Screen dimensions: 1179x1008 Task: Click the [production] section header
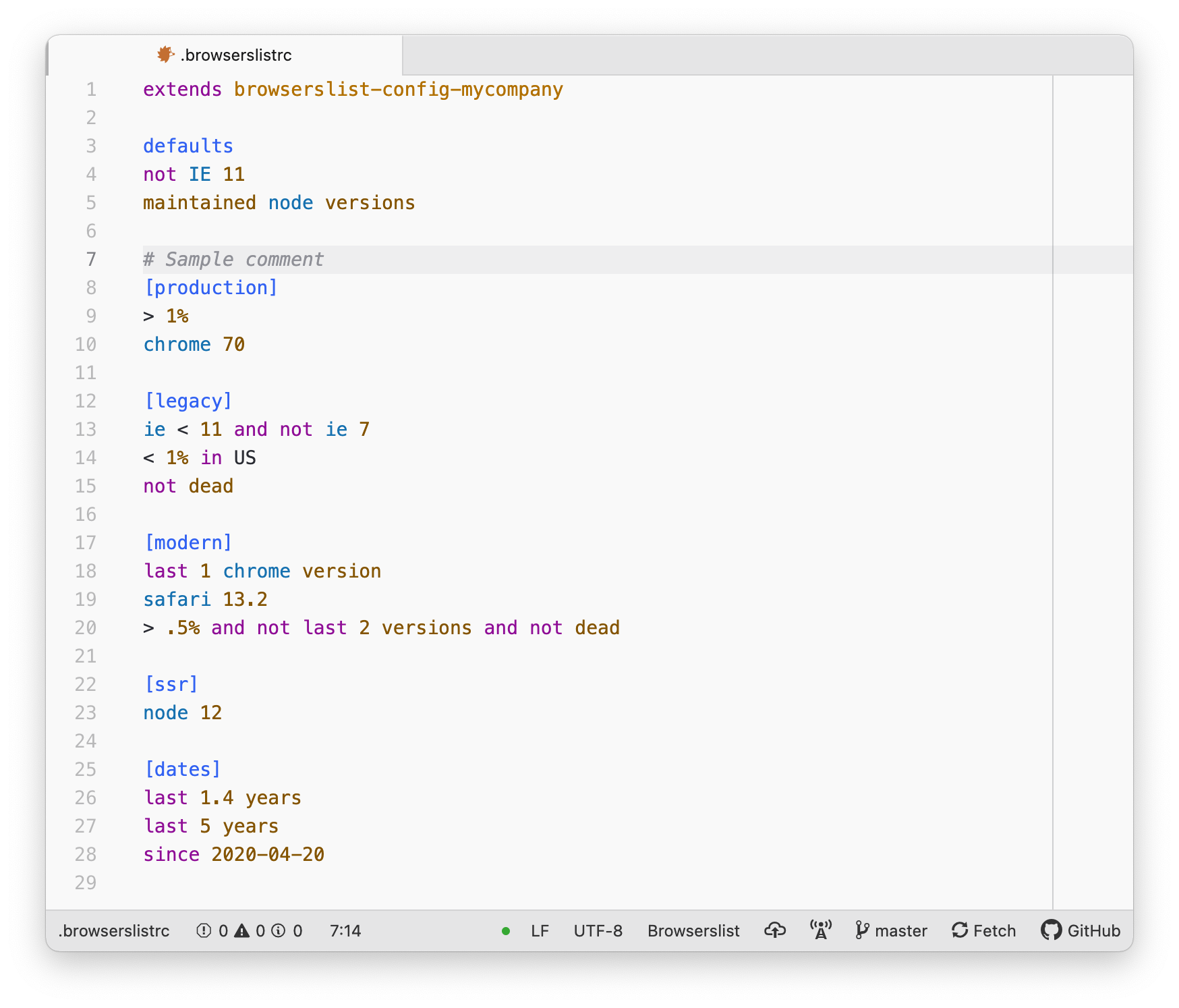pos(211,288)
